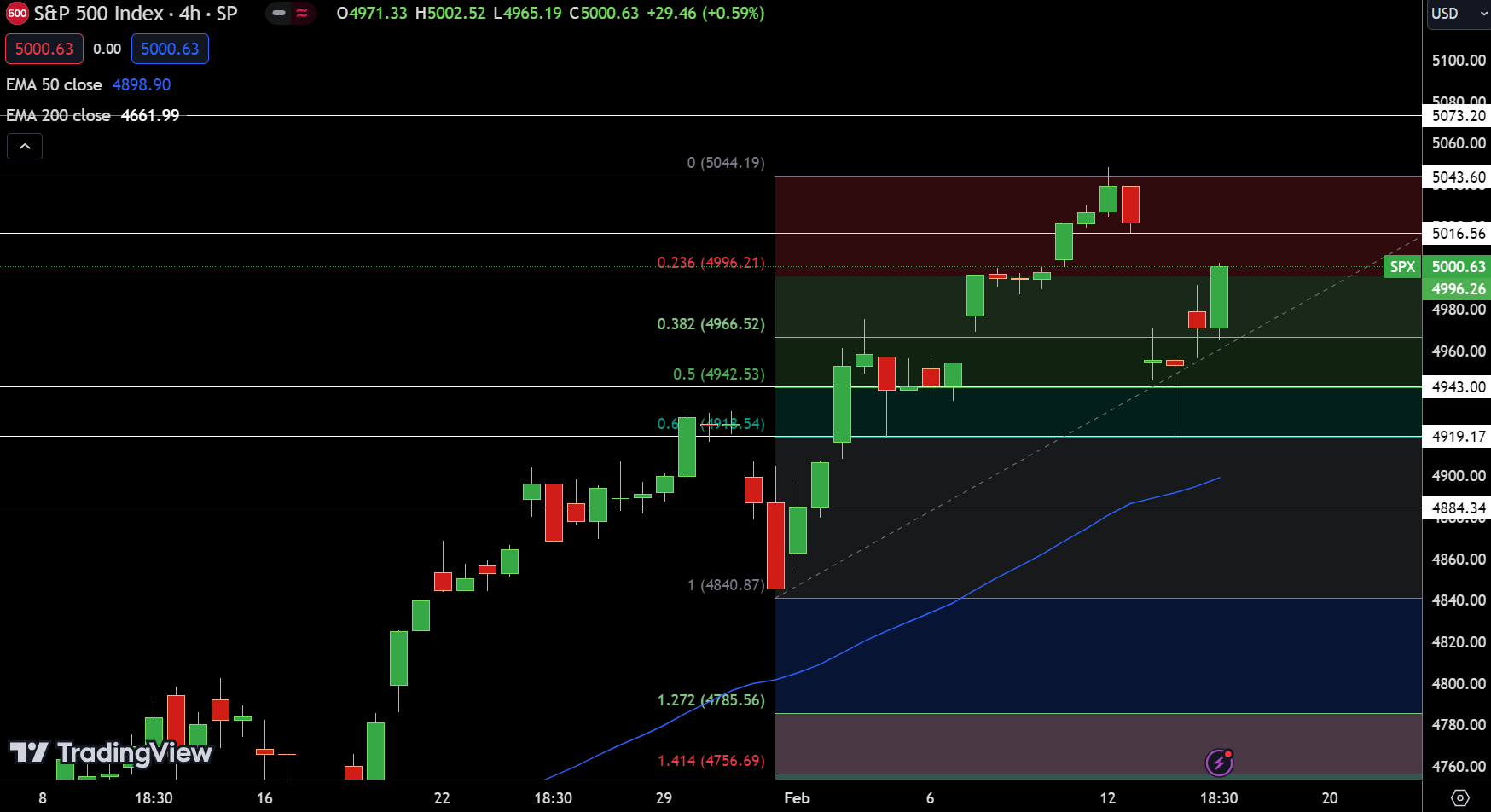Collapse the indicator legend with chevron arrow
Viewport: 1491px width, 812px height.
point(25,147)
